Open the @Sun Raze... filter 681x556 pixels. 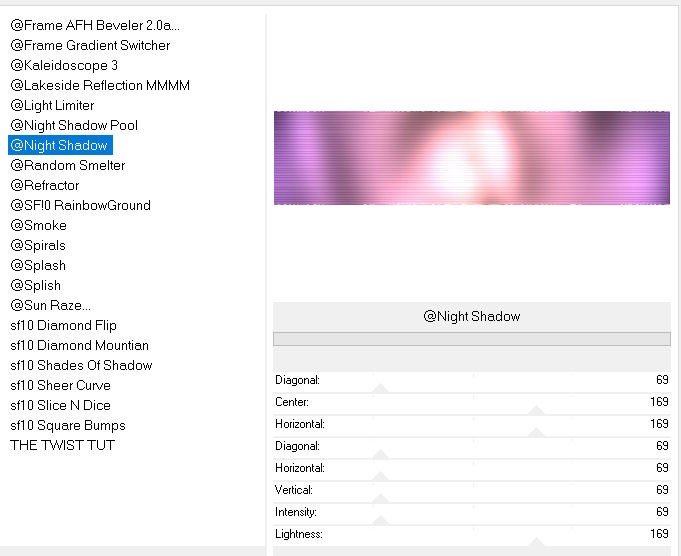click(50, 305)
